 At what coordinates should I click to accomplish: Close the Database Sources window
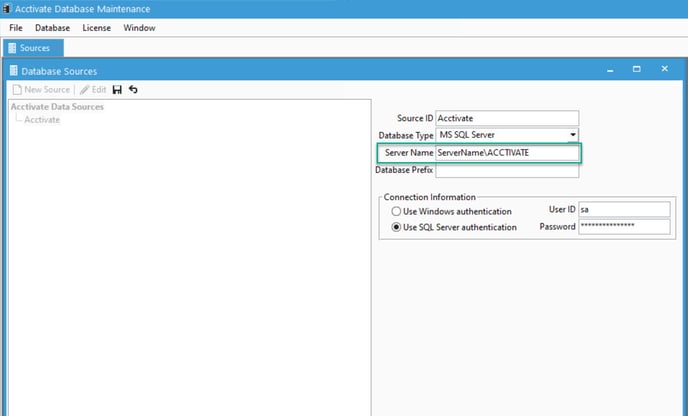tap(665, 69)
